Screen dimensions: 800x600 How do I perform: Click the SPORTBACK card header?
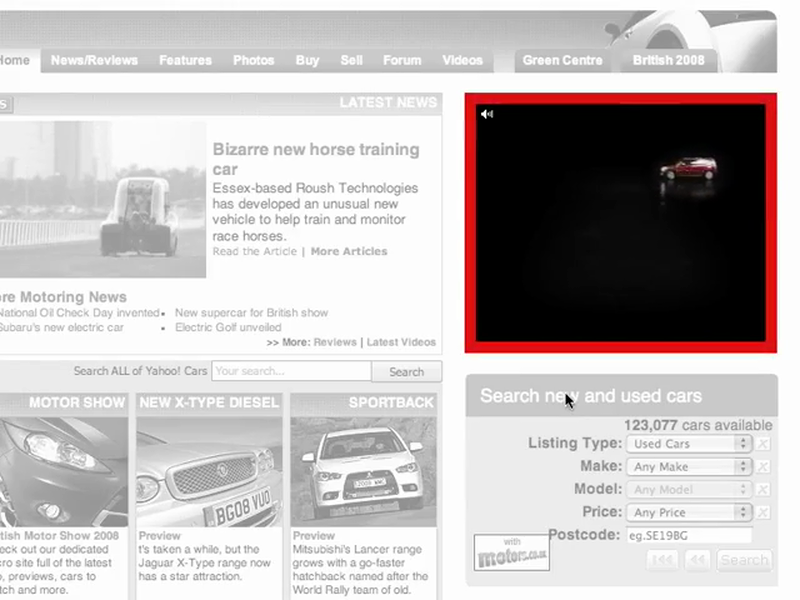coord(363,403)
